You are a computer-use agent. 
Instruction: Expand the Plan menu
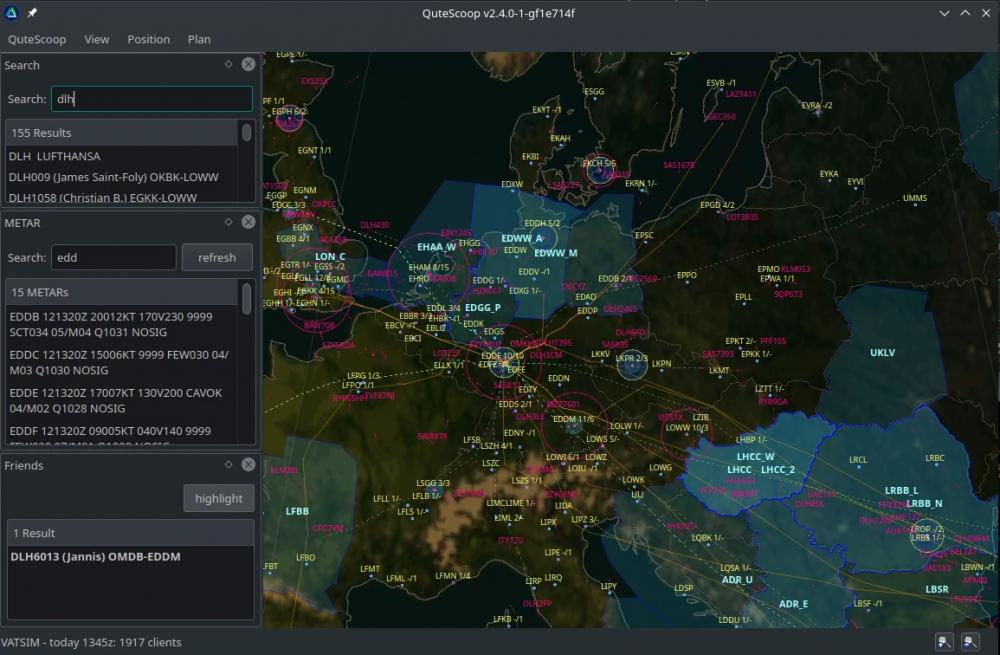click(199, 39)
